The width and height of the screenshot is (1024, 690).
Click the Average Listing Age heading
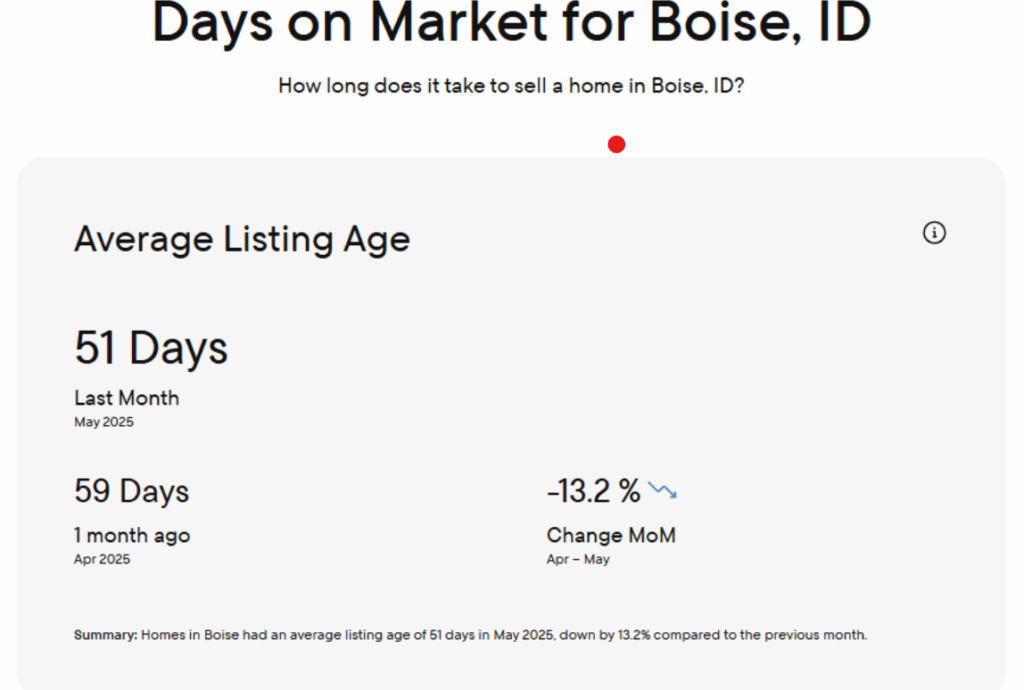point(242,240)
